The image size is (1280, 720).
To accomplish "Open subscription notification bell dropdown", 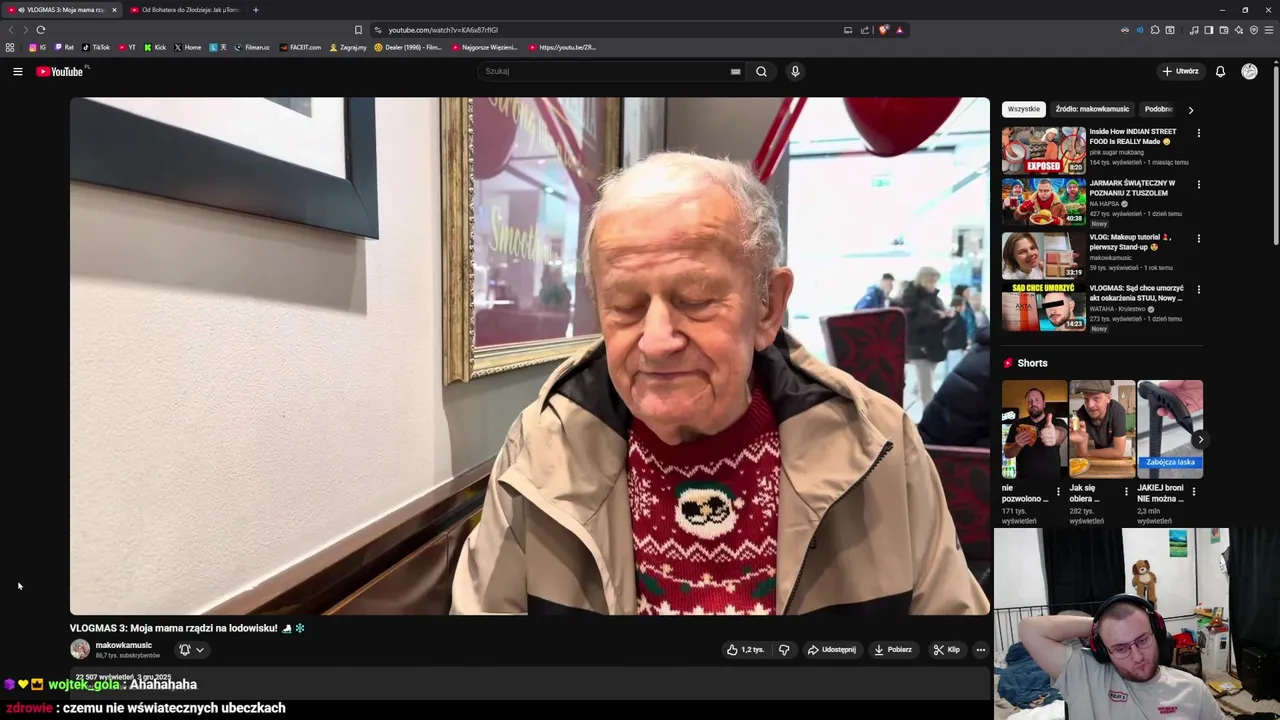I will 191,650.
